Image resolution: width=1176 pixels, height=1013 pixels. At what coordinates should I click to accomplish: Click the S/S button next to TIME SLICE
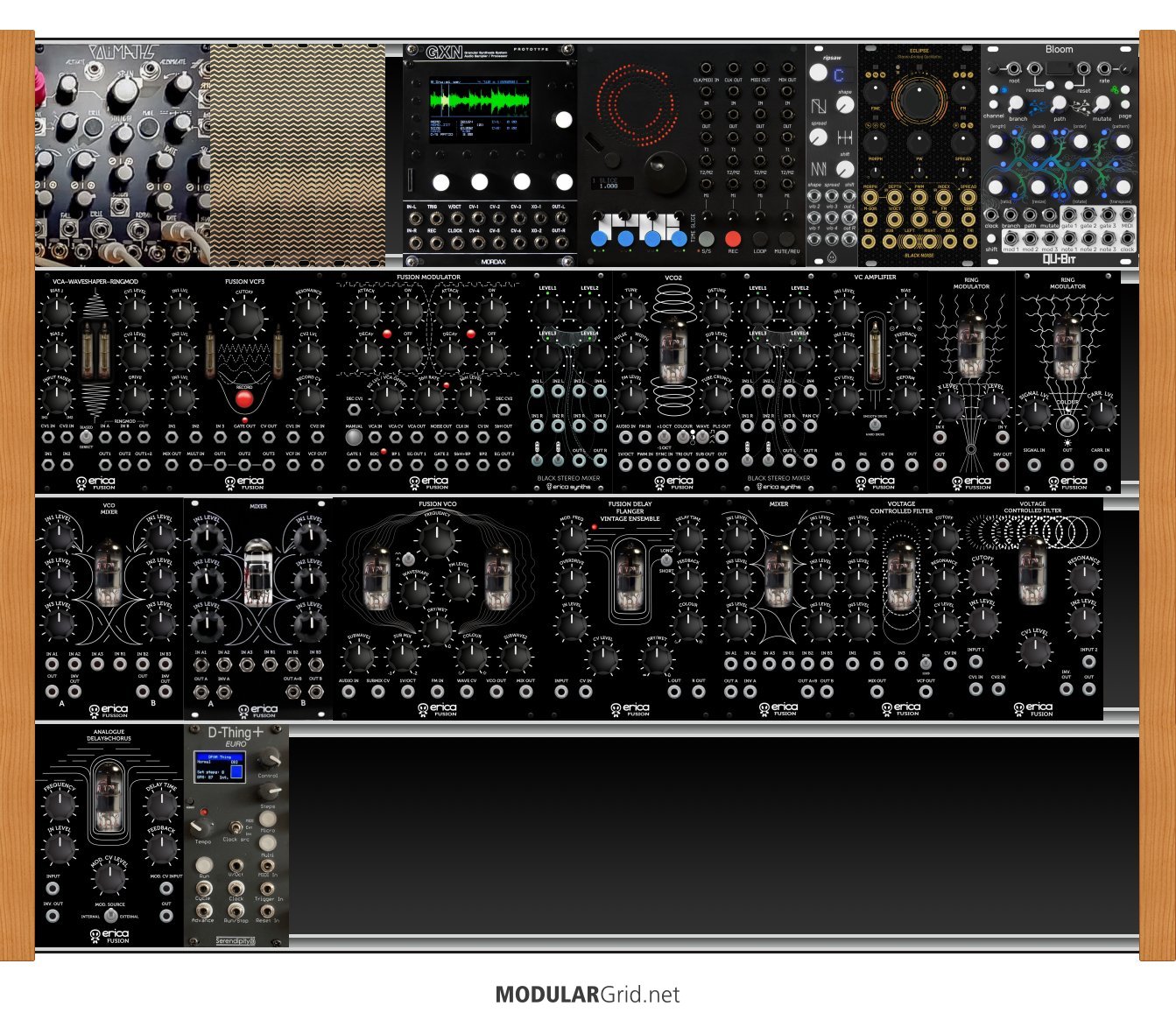click(706, 239)
